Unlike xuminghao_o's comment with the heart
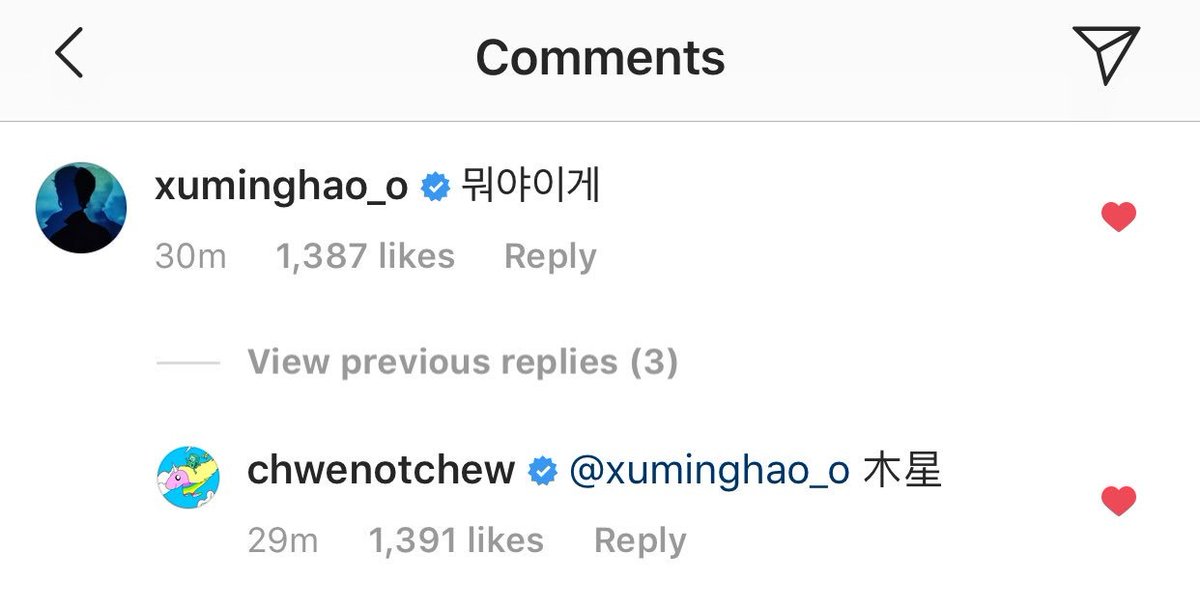 tap(1118, 216)
